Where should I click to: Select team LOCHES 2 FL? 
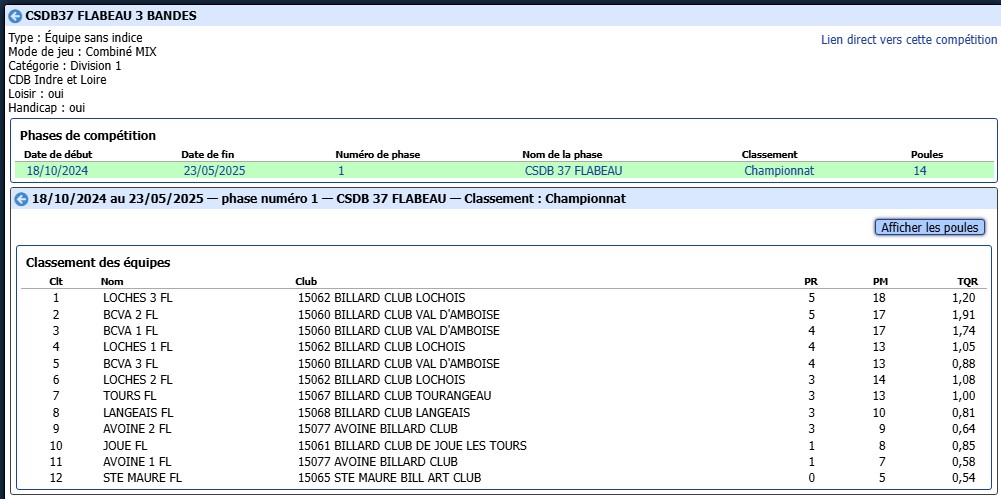click(138, 380)
